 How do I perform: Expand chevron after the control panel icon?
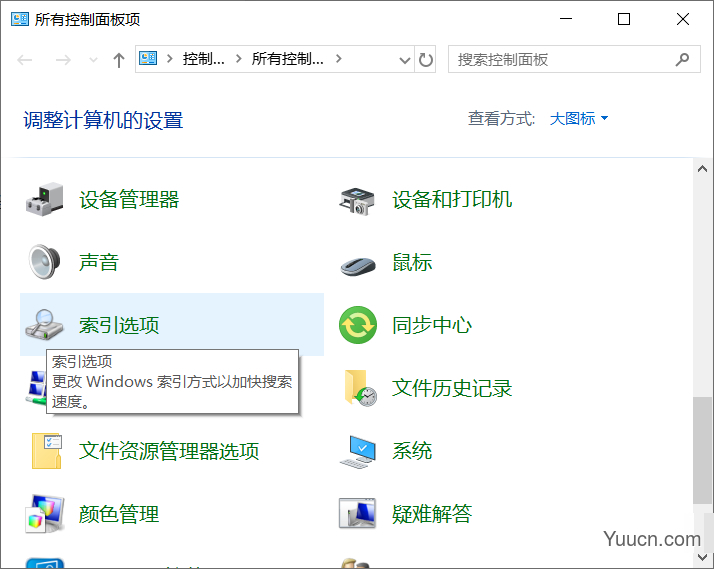[x=170, y=58]
